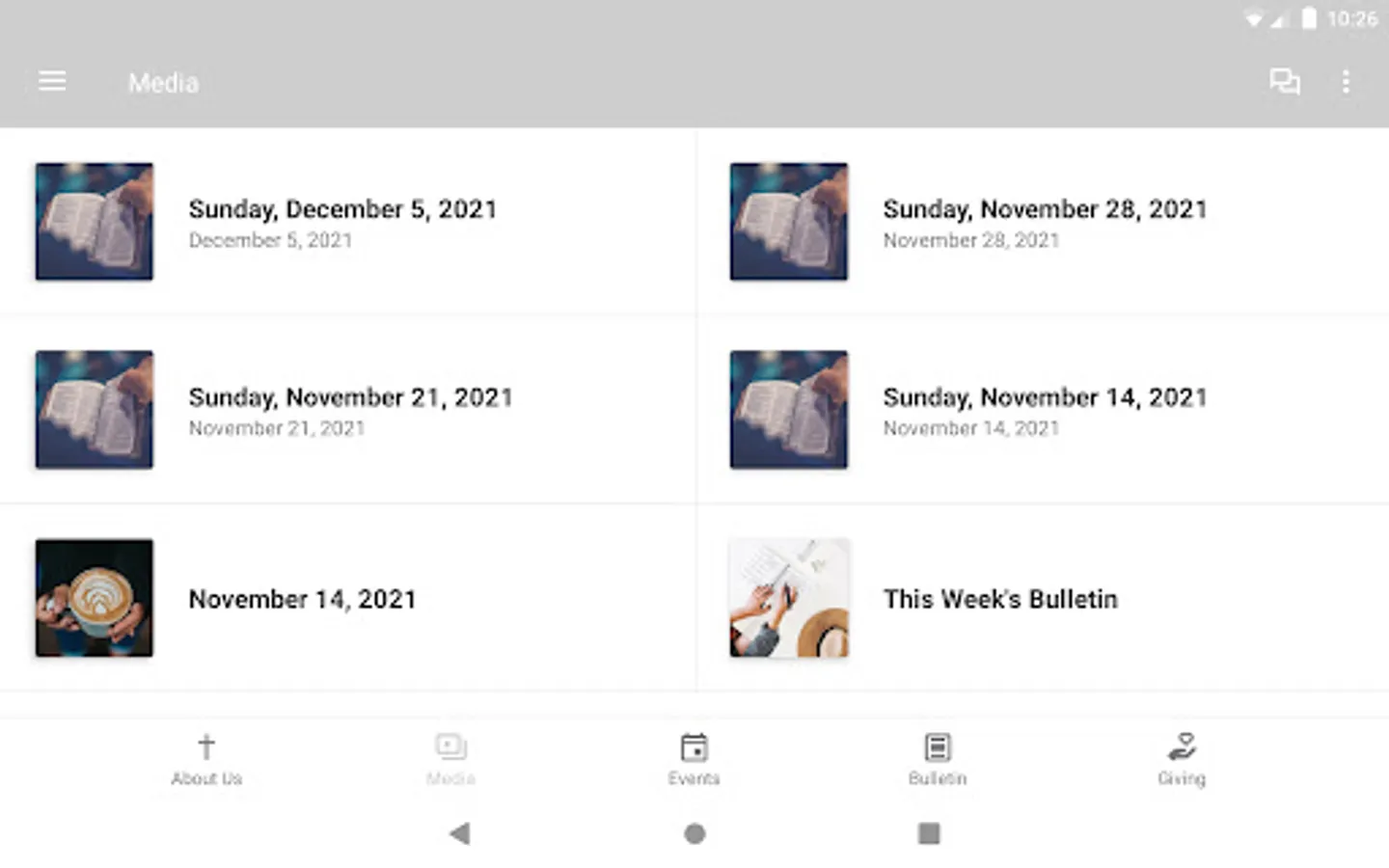The image size is (1389, 868).
Task: Open the chat messages icon
Action: (x=1284, y=82)
